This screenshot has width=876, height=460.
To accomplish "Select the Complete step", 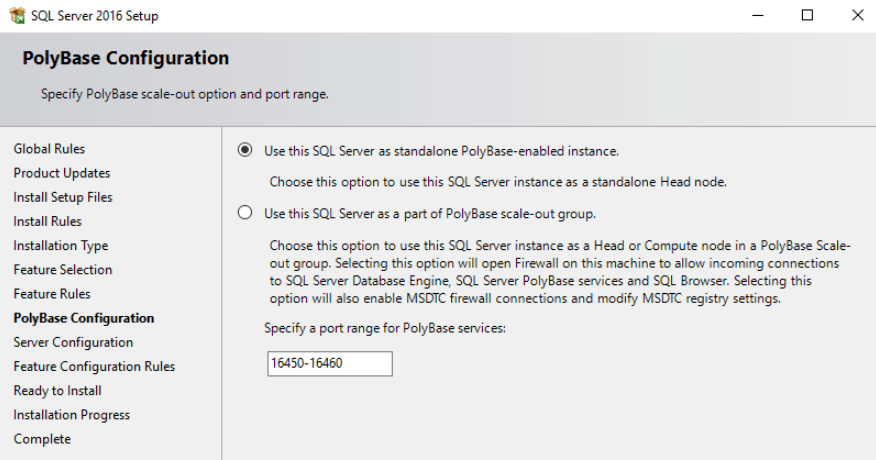I will pos(42,439).
